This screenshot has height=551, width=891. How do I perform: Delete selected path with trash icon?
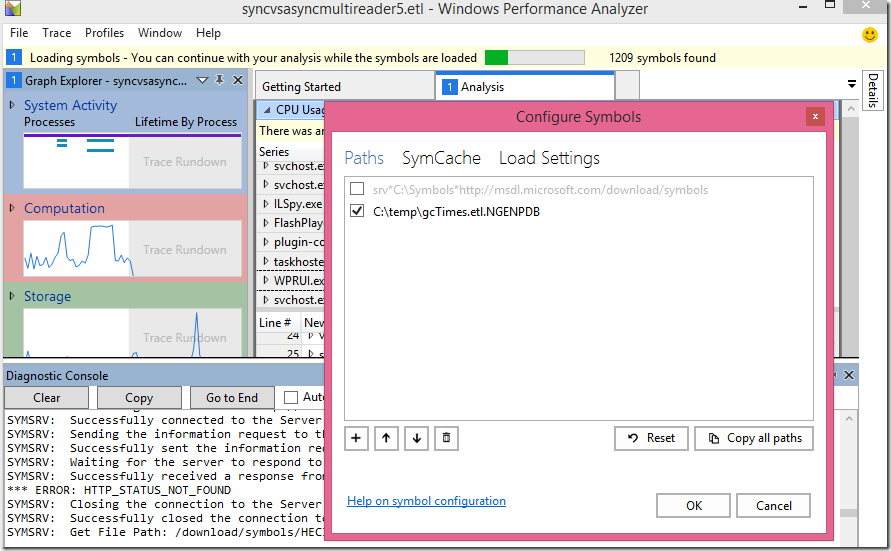[x=447, y=438]
